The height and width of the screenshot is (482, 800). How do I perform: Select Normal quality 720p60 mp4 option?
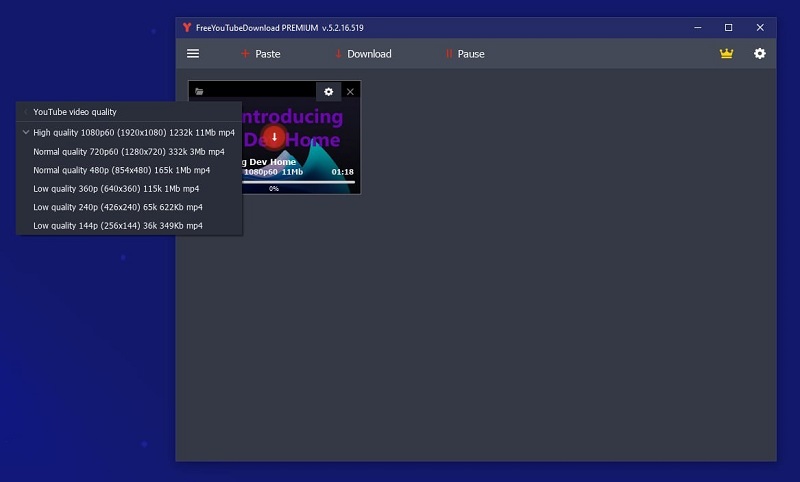pyautogui.click(x=129, y=151)
